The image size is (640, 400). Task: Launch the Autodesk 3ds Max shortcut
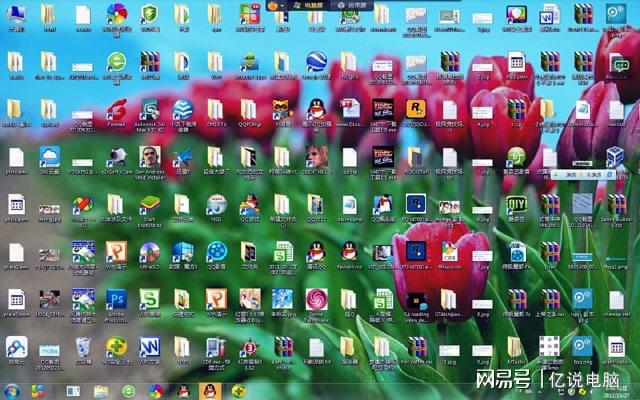(x=149, y=109)
